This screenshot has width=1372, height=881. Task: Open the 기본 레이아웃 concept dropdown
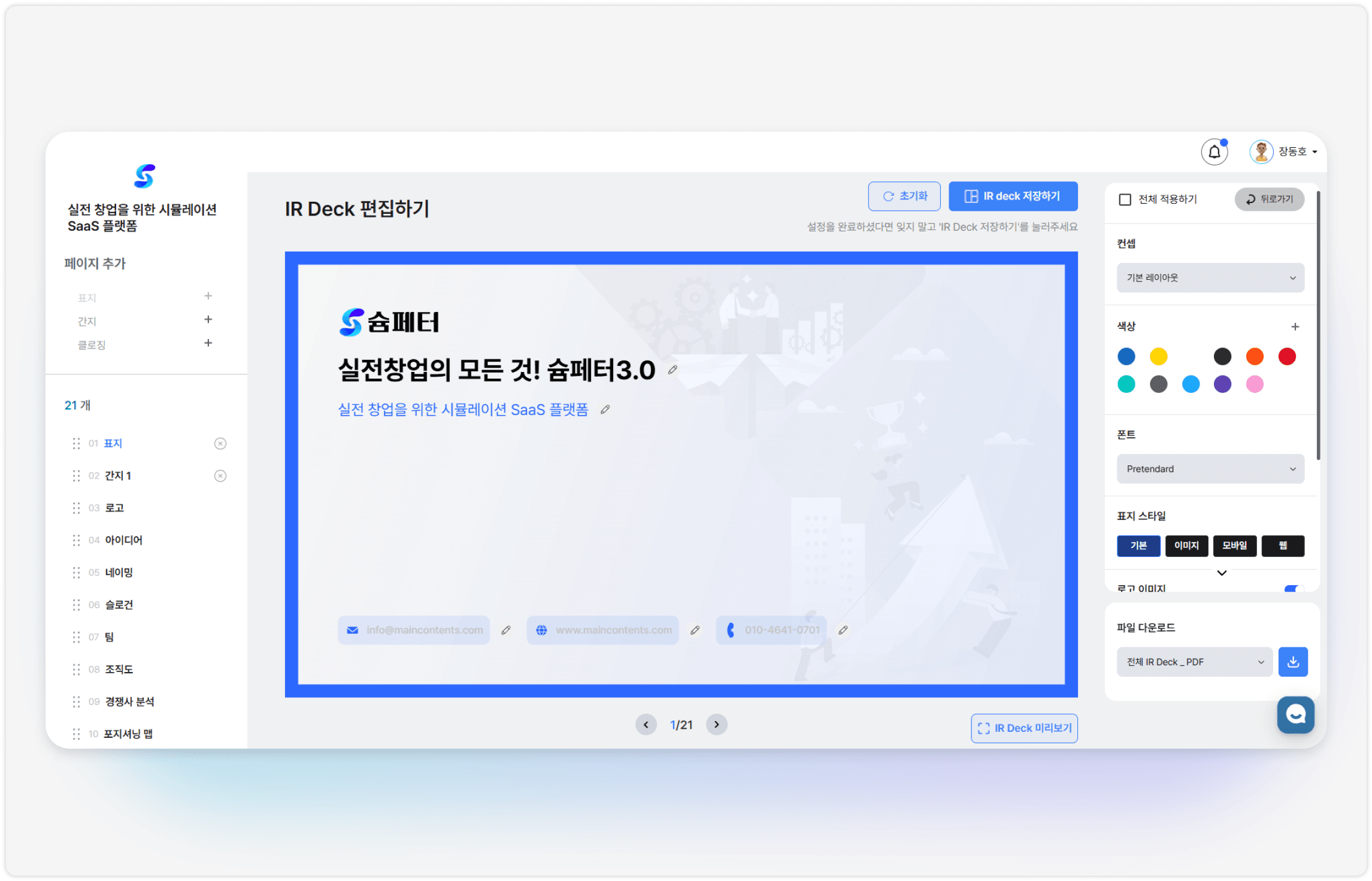tap(1210, 278)
